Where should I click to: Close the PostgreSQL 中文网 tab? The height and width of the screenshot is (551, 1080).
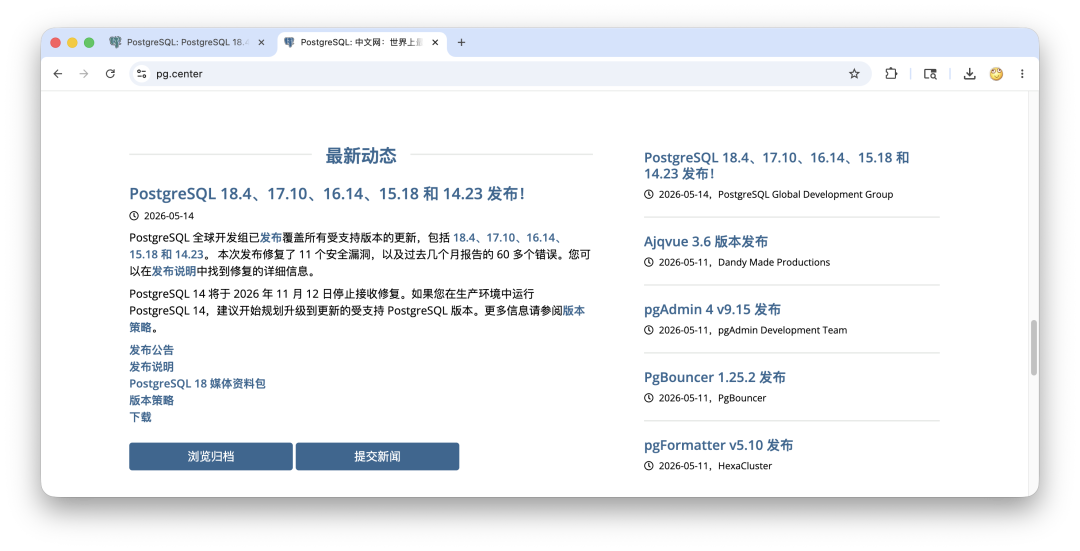[x=435, y=43]
